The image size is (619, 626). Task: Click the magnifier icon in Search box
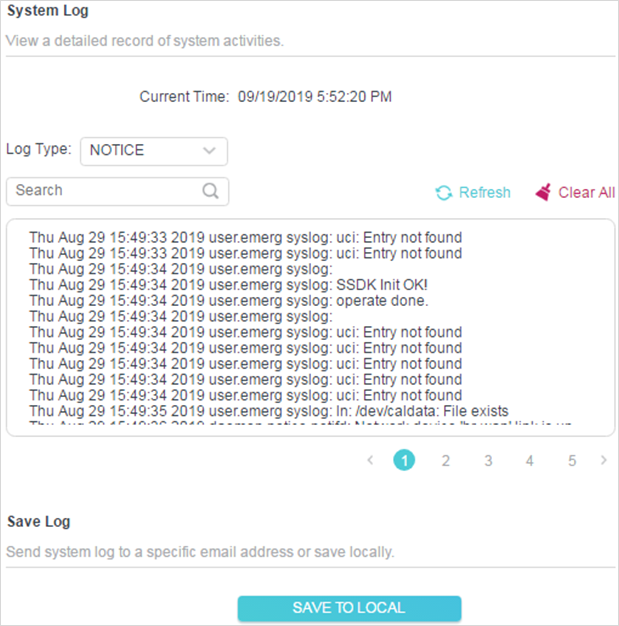210,191
